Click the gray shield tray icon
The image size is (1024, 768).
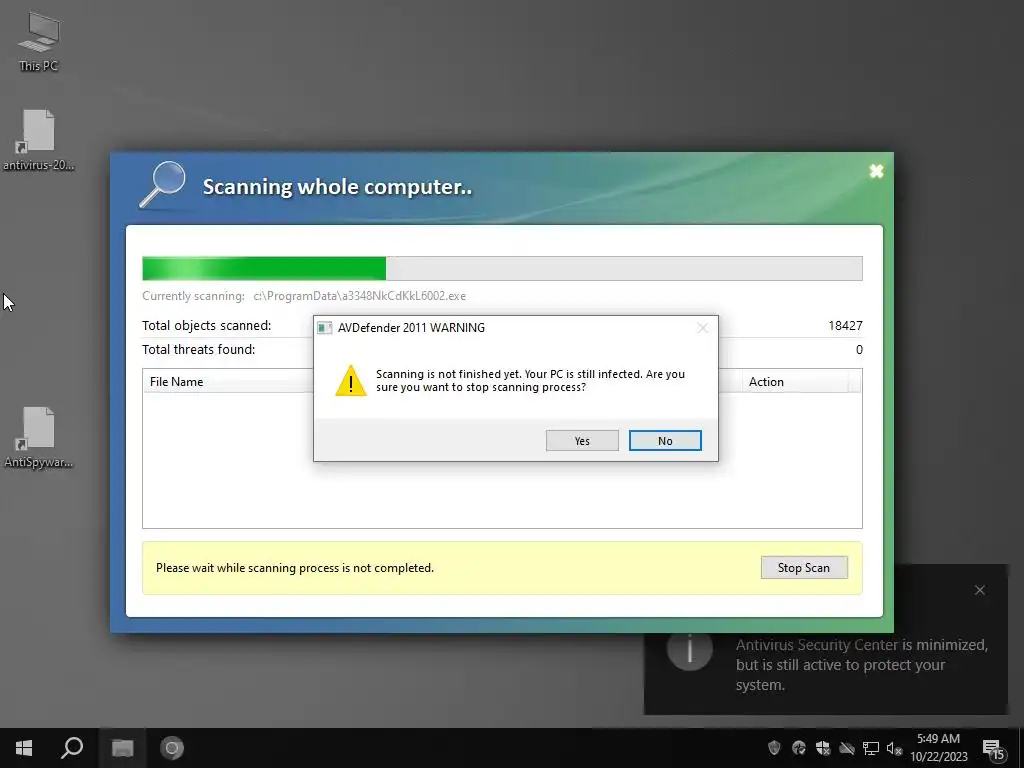[775, 748]
